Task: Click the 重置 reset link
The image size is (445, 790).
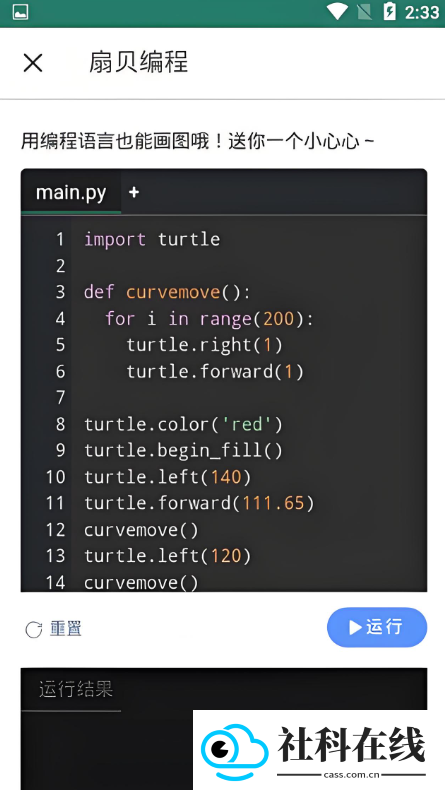Action: 66,628
